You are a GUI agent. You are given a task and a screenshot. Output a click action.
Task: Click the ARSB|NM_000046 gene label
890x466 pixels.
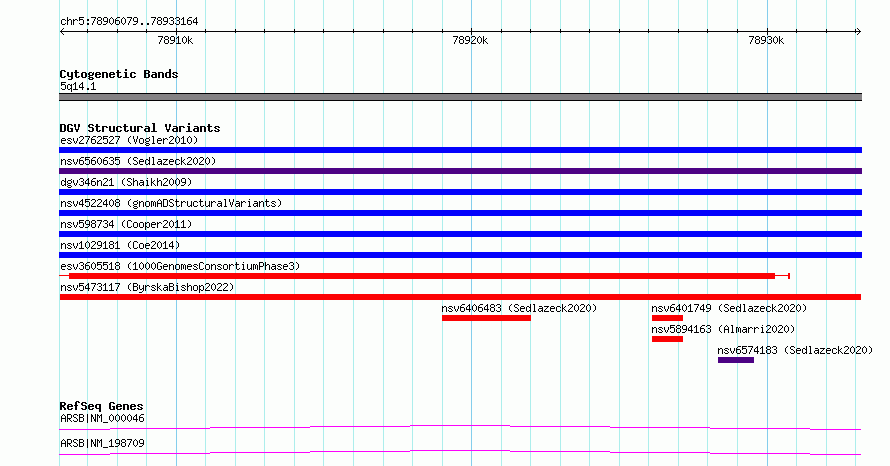102,418
